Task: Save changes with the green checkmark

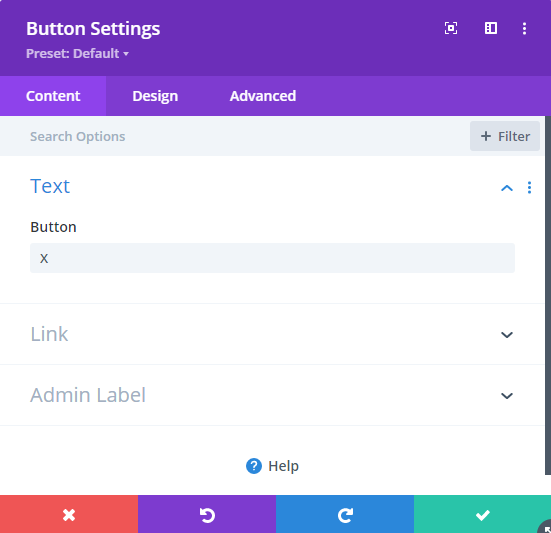Action: coord(482,514)
